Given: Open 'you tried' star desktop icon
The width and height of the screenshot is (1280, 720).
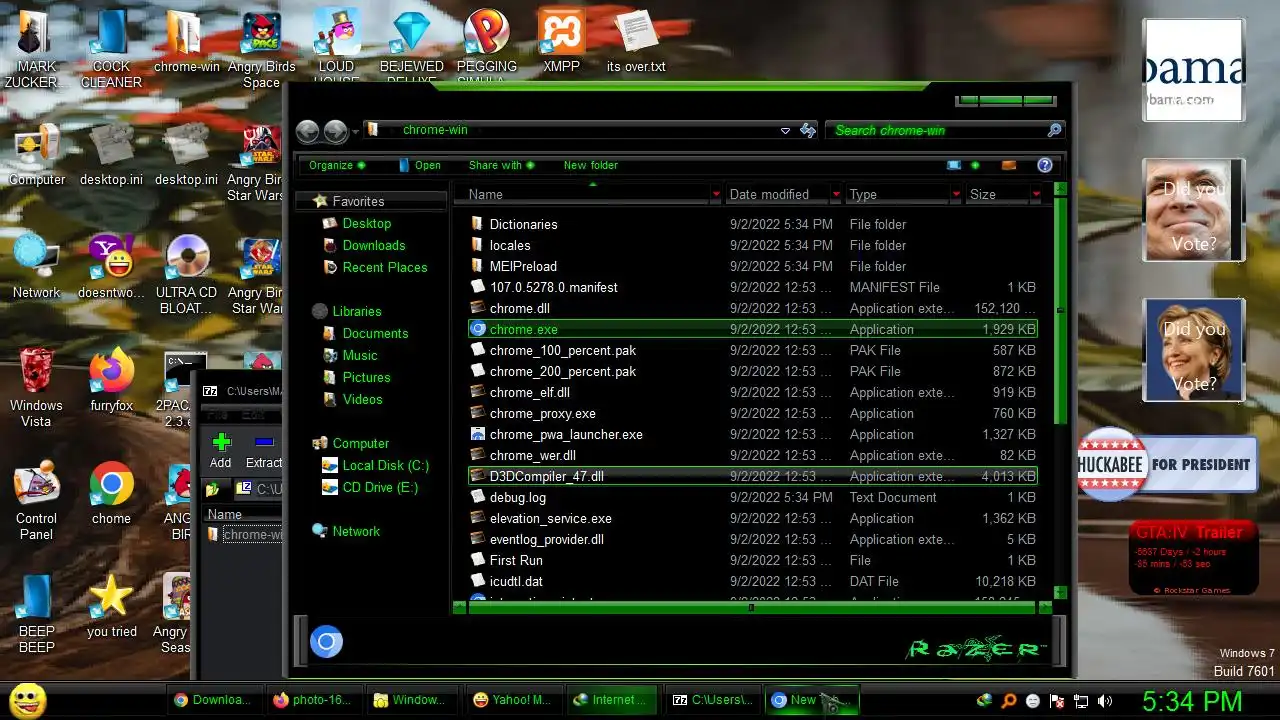Looking at the screenshot, I should coord(111,596).
